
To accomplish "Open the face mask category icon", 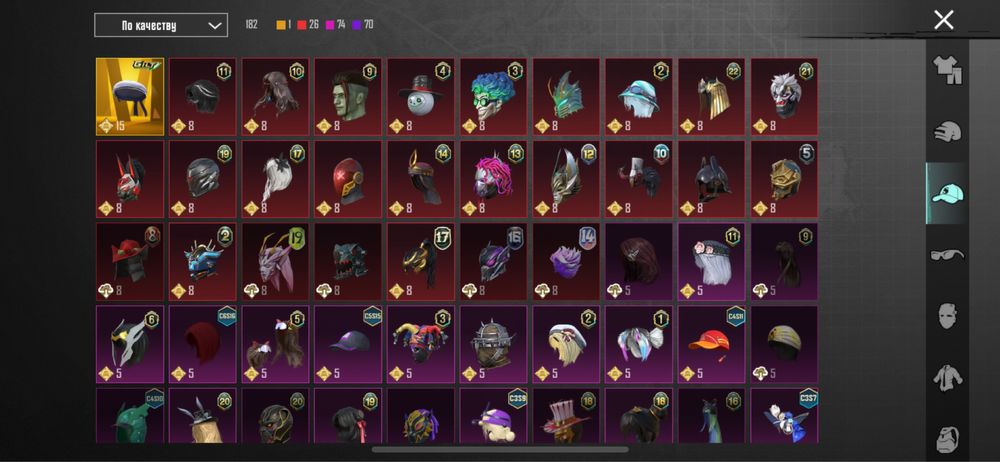I will [947, 317].
